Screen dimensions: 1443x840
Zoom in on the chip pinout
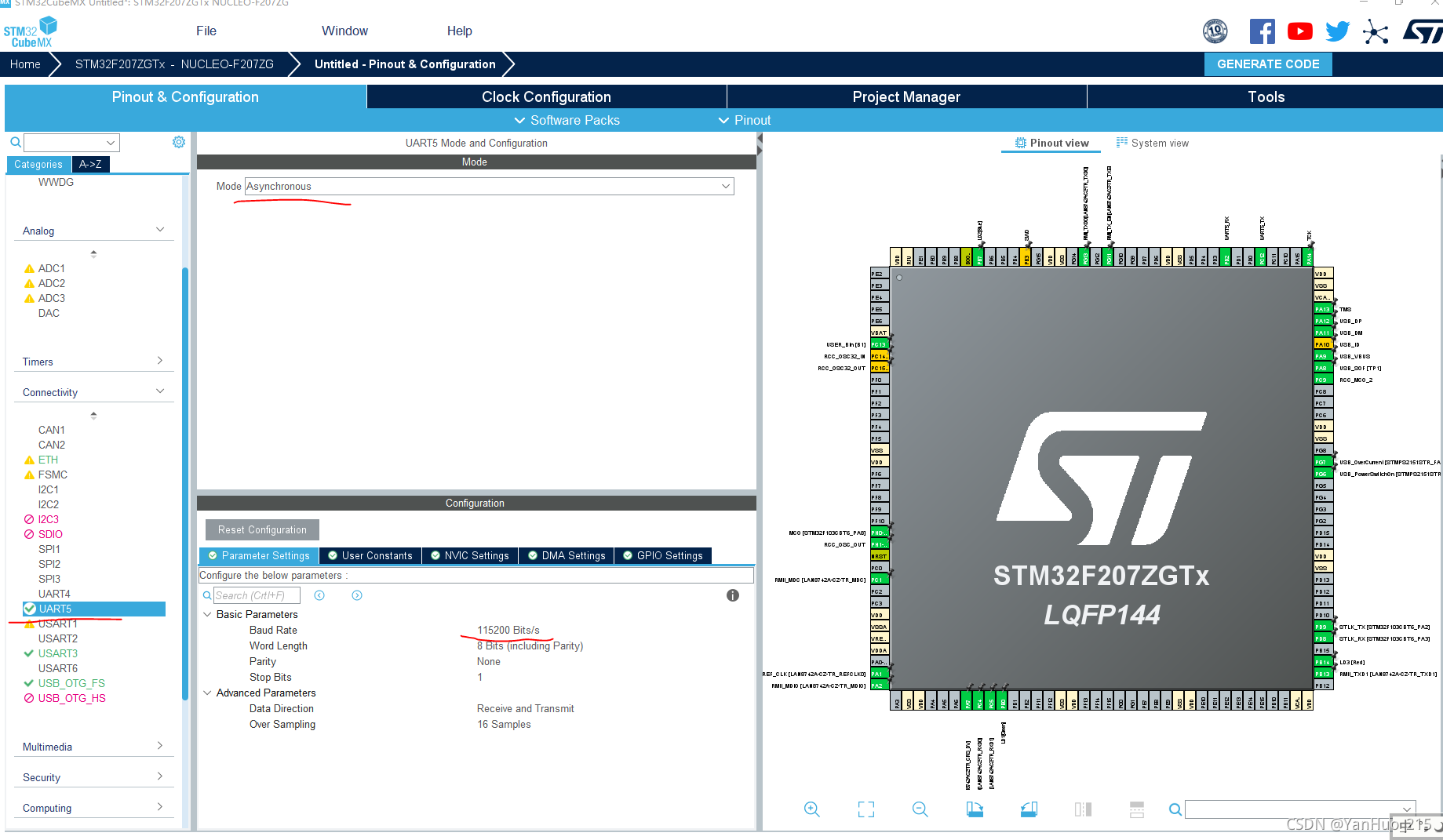point(812,809)
